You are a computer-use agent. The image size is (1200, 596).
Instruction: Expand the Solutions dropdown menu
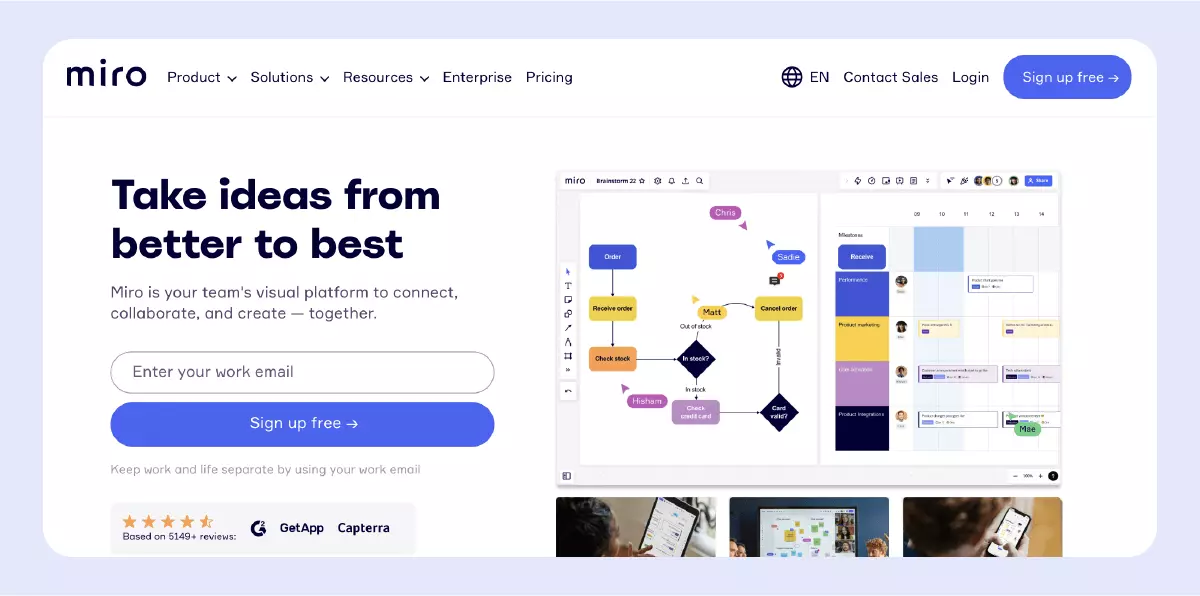[x=290, y=77]
